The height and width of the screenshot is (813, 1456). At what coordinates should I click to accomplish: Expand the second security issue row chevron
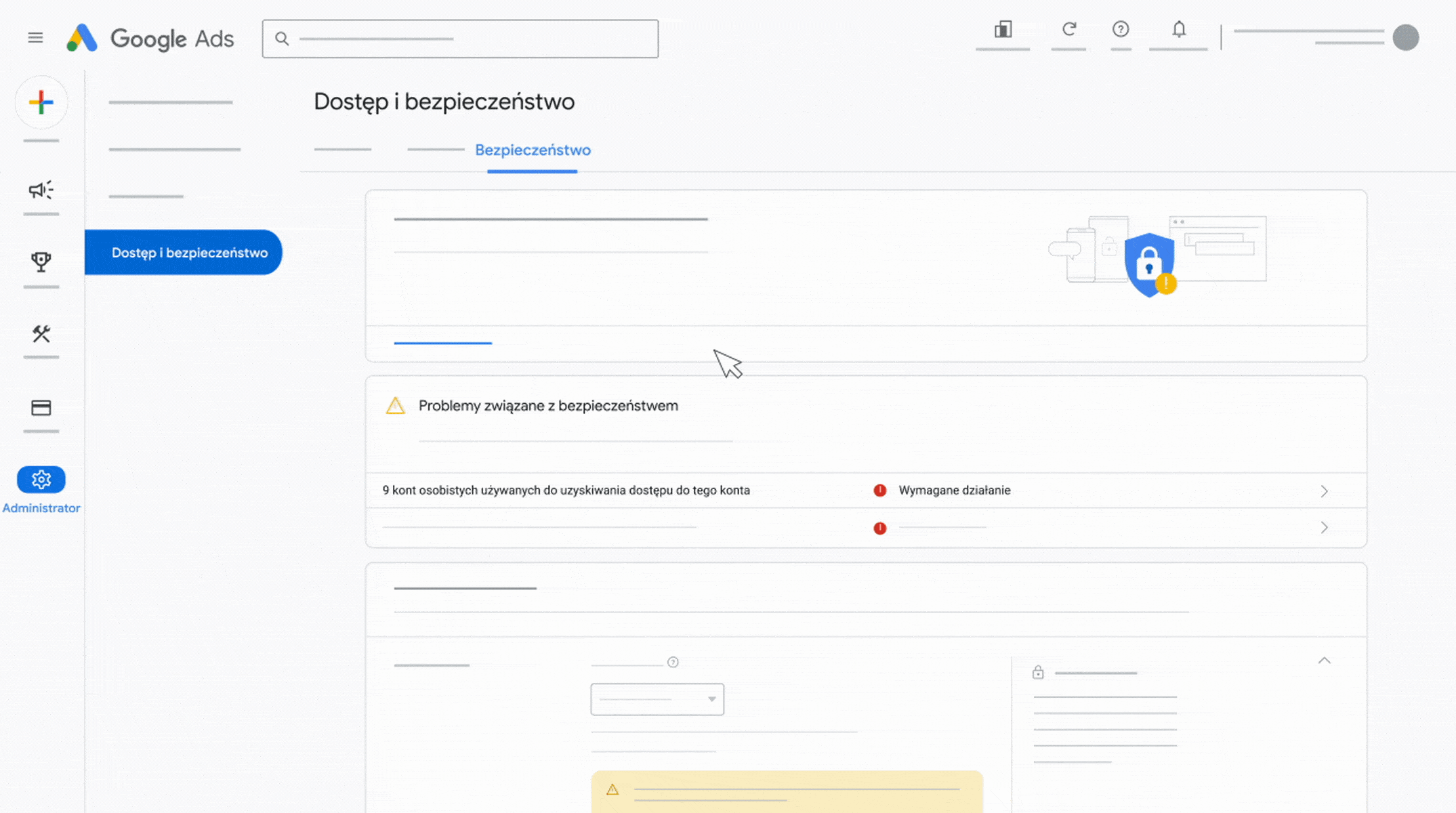(1324, 528)
